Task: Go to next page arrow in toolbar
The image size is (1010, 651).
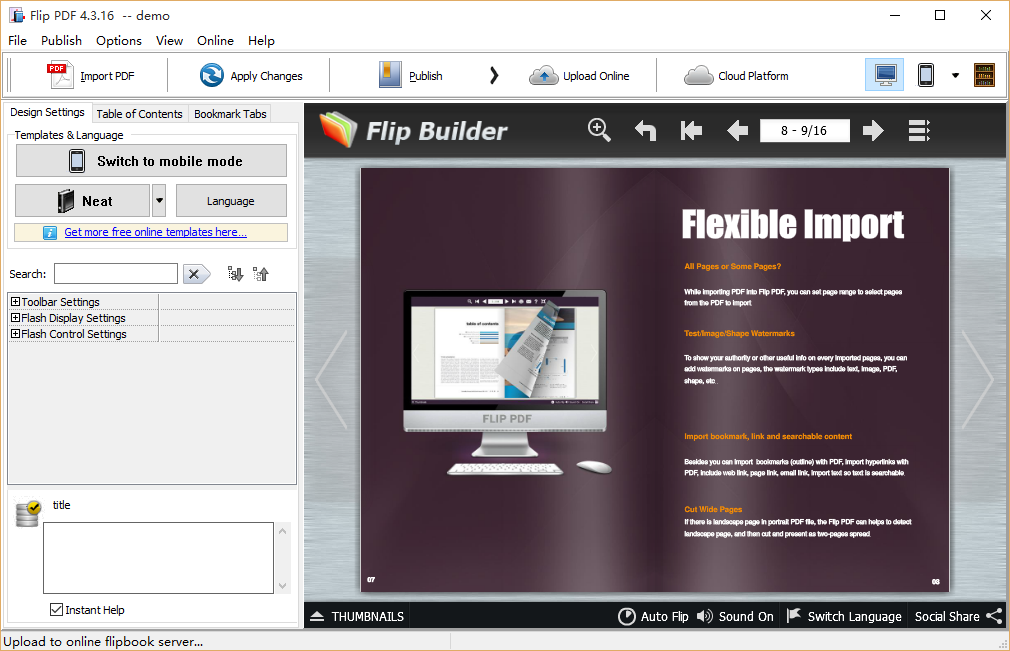Action: [873, 131]
